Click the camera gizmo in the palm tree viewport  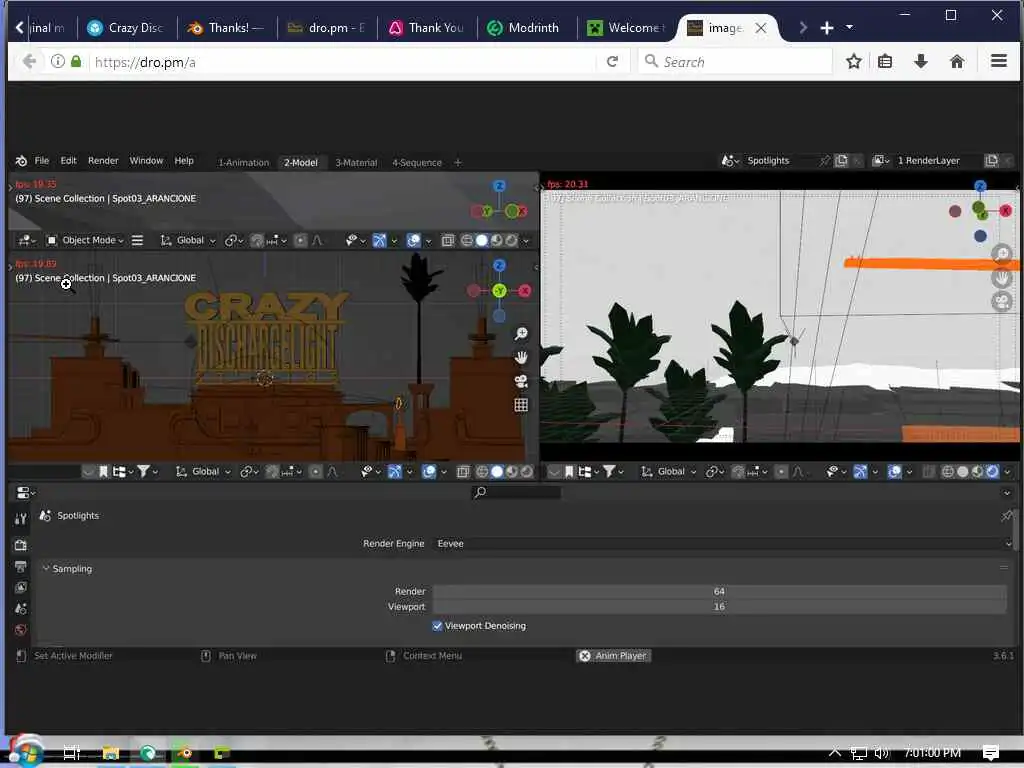click(1001, 301)
